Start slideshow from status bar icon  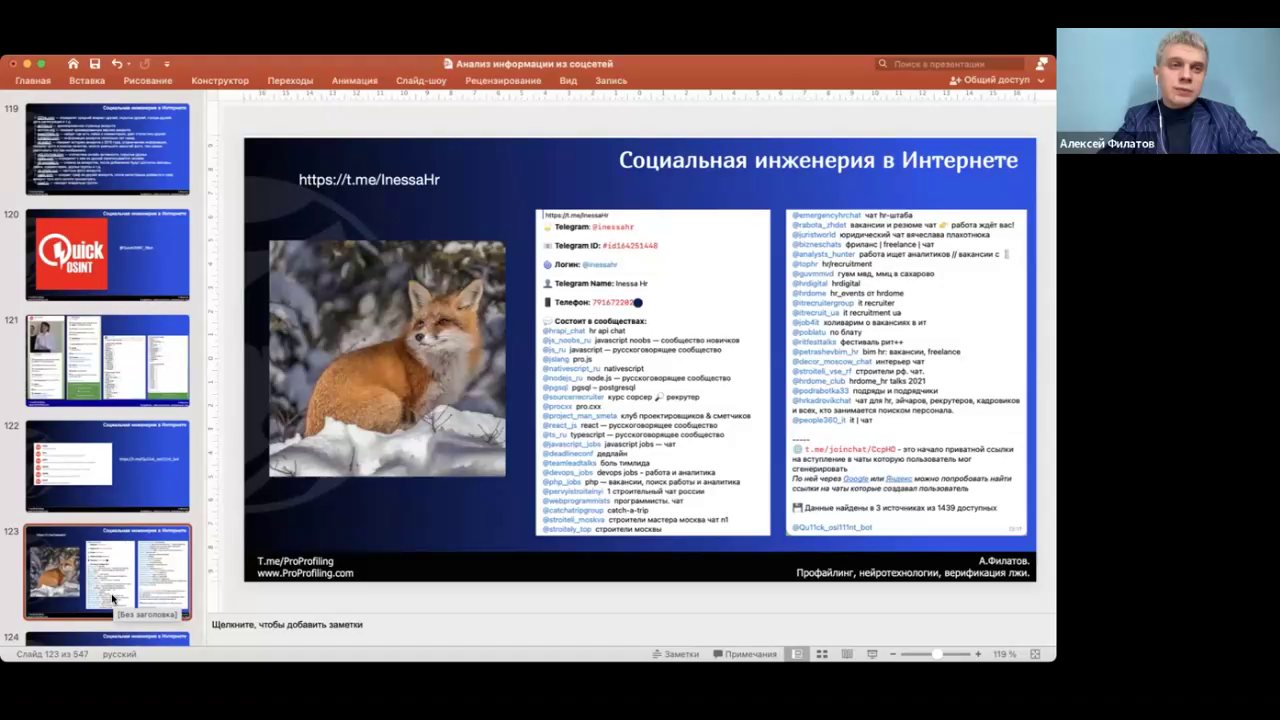click(x=872, y=654)
